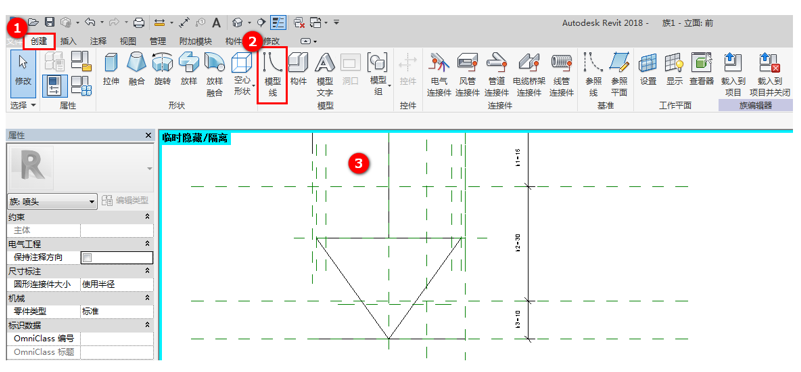The width and height of the screenshot is (801, 372).
Task: Collapse the 尺寸标注 properties section
Action: point(148,271)
